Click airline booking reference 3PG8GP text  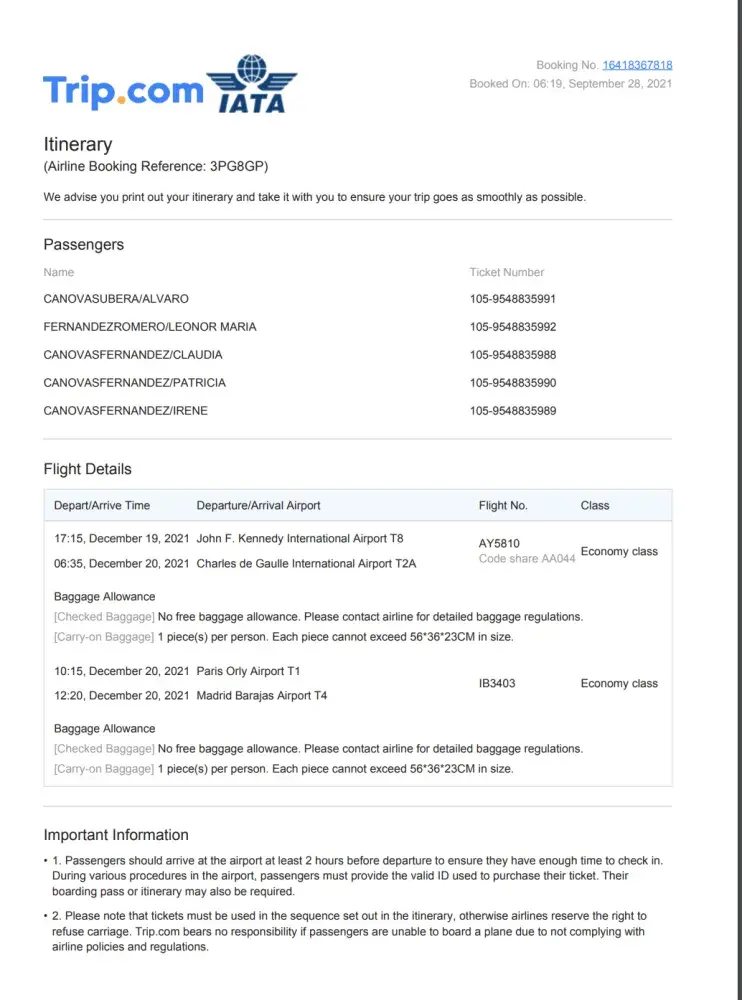tap(156, 166)
